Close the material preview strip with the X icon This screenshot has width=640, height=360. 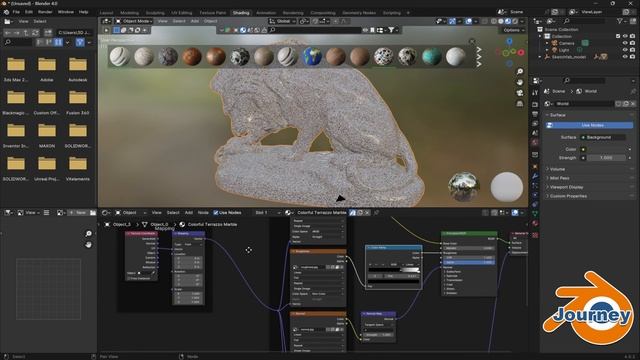(472, 41)
